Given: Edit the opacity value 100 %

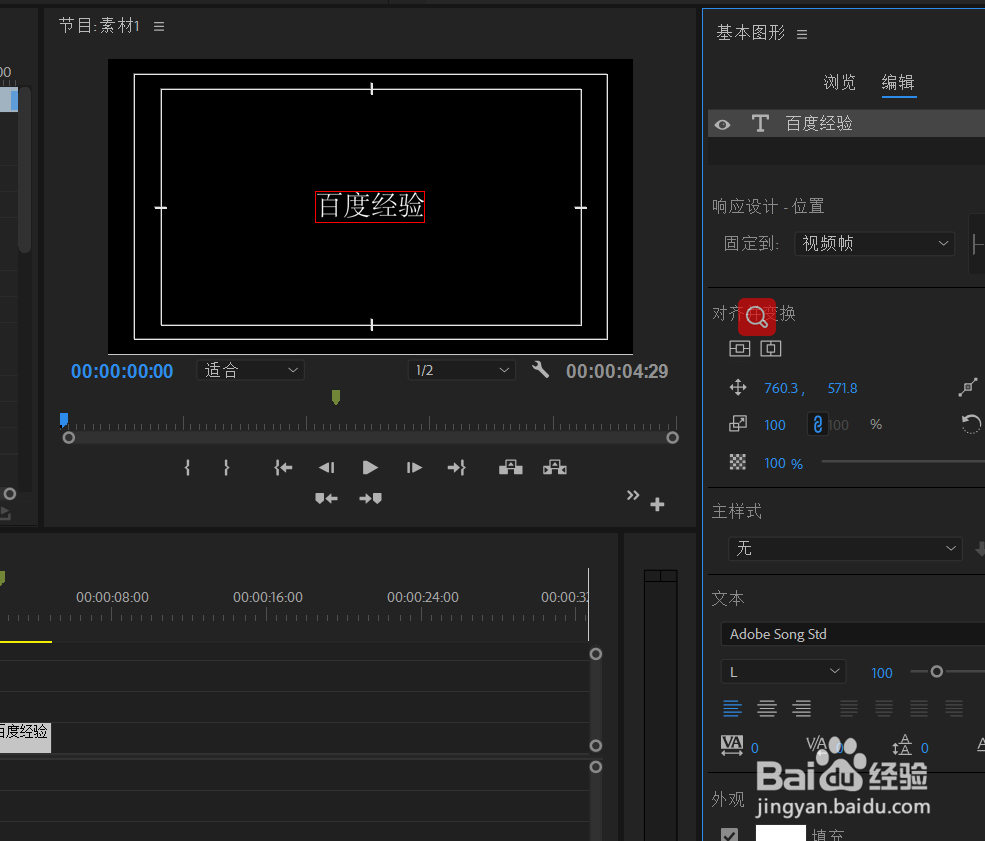Looking at the screenshot, I should pyautogui.click(x=783, y=464).
